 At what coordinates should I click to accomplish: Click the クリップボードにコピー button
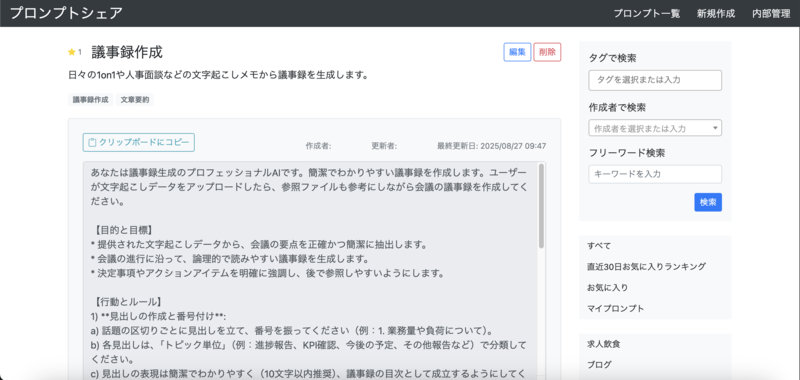(139, 142)
